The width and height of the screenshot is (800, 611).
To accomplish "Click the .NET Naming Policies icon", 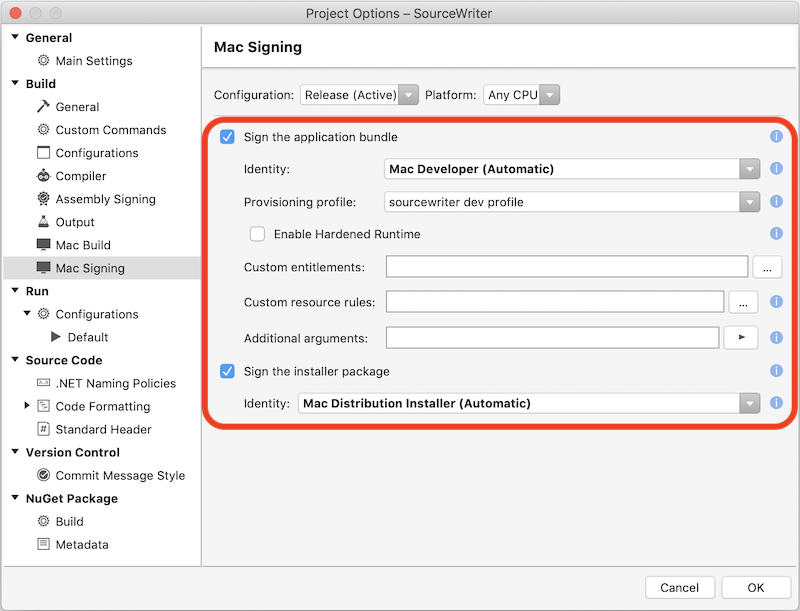I will click(43, 383).
